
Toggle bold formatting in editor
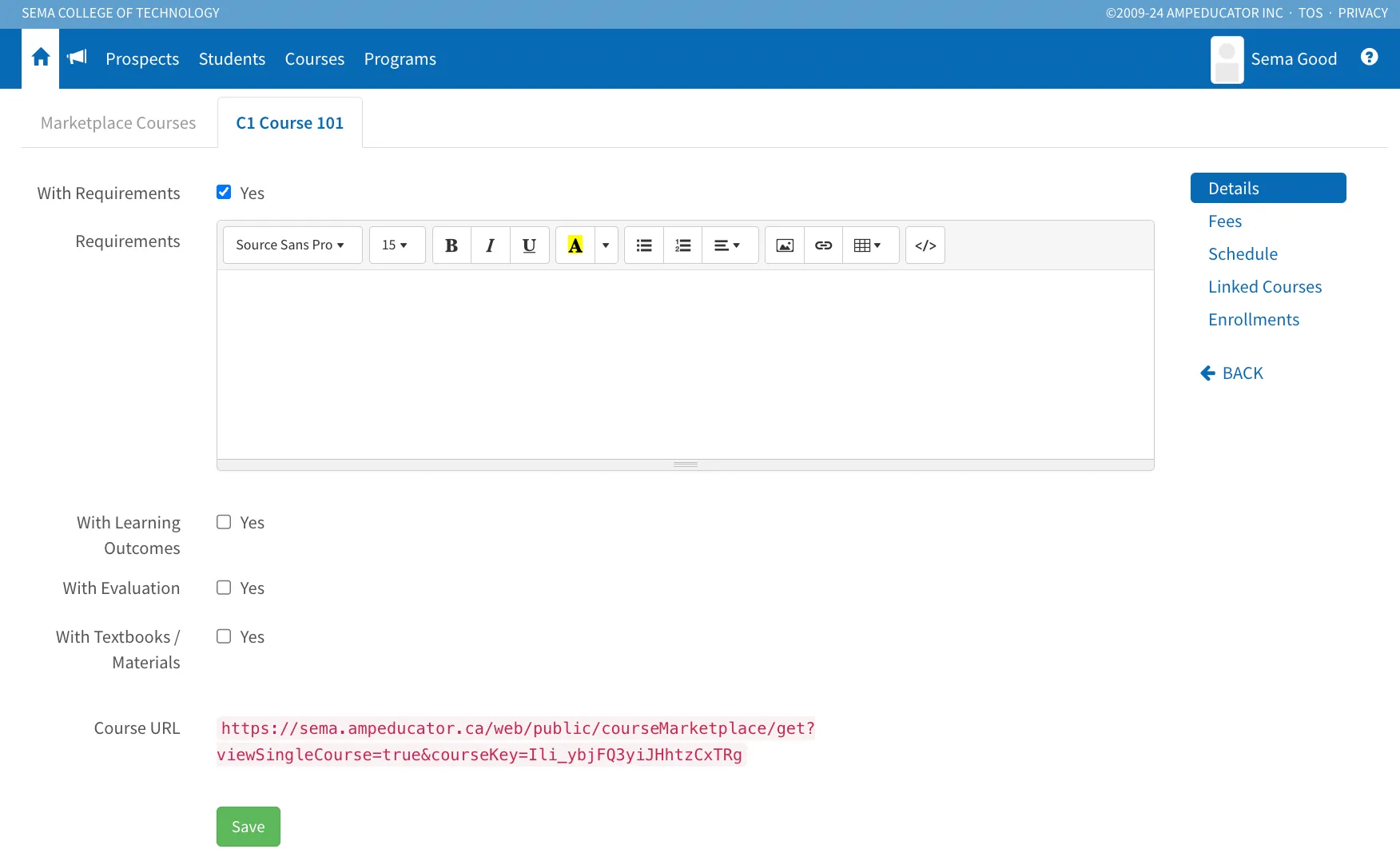[x=451, y=245]
